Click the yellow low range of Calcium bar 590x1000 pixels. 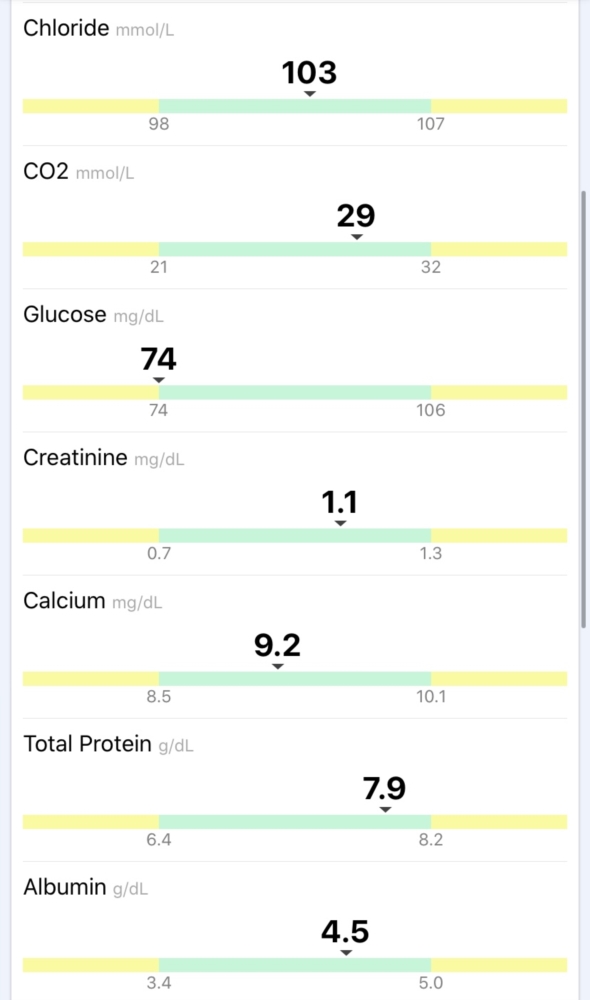[91, 679]
